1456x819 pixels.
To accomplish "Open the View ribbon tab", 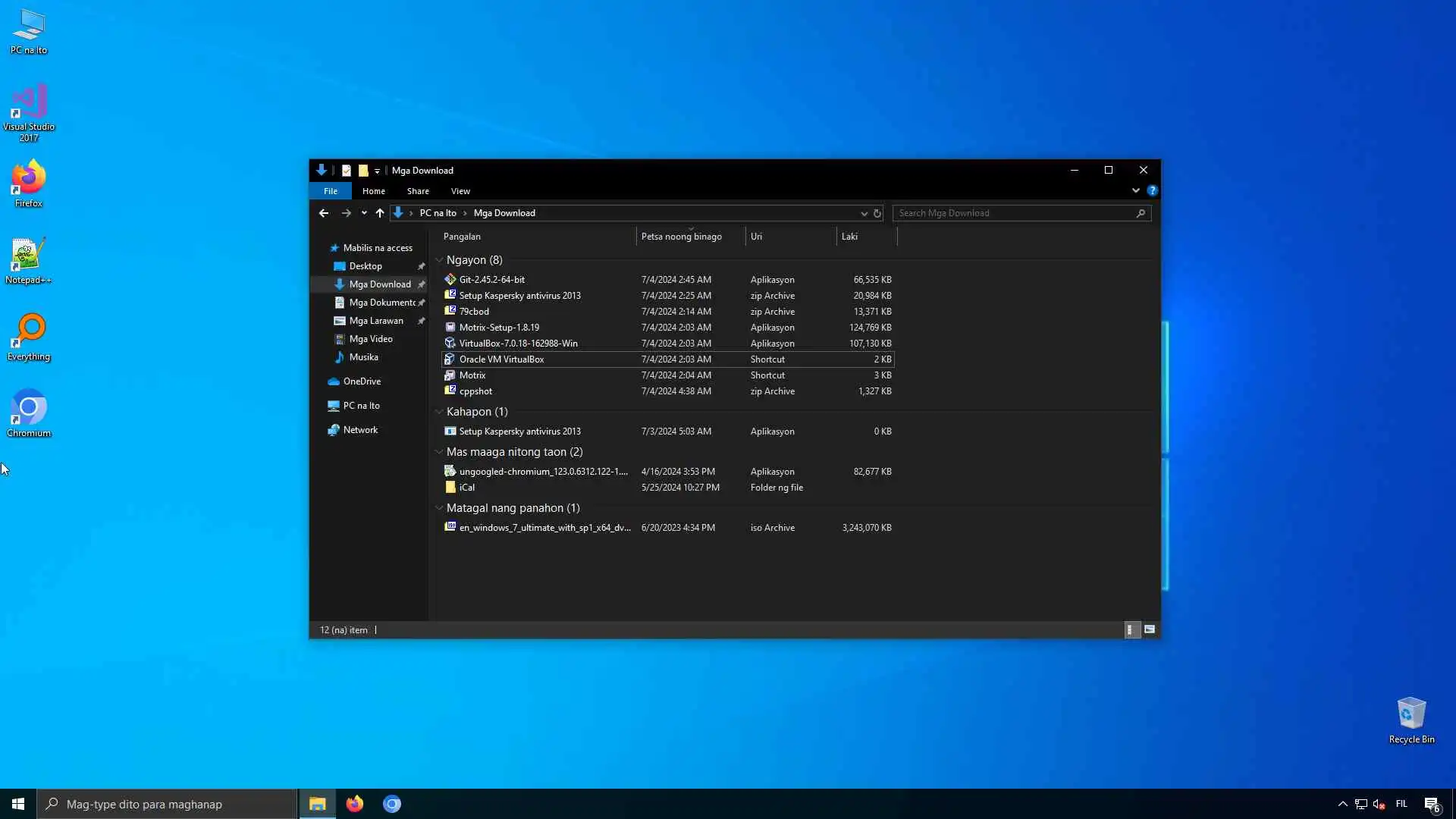I will [x=460, y=191].
